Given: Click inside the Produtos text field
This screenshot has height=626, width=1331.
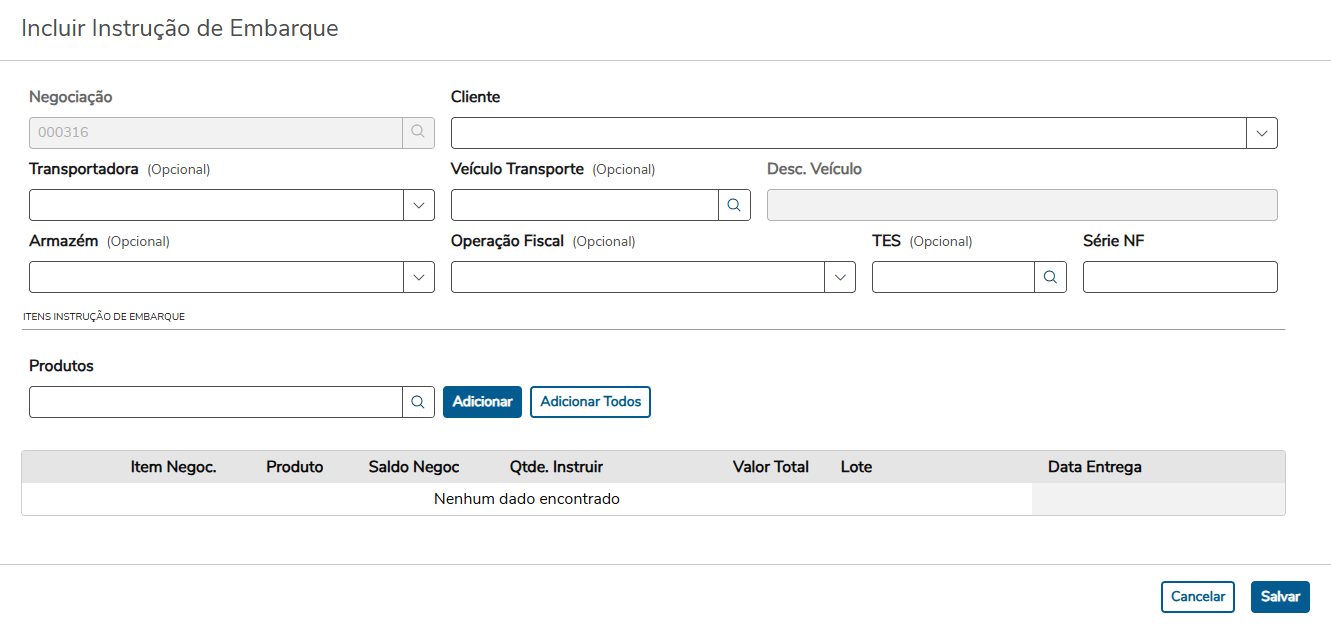Looking at the screenshot, I should [x=215, y=402].
